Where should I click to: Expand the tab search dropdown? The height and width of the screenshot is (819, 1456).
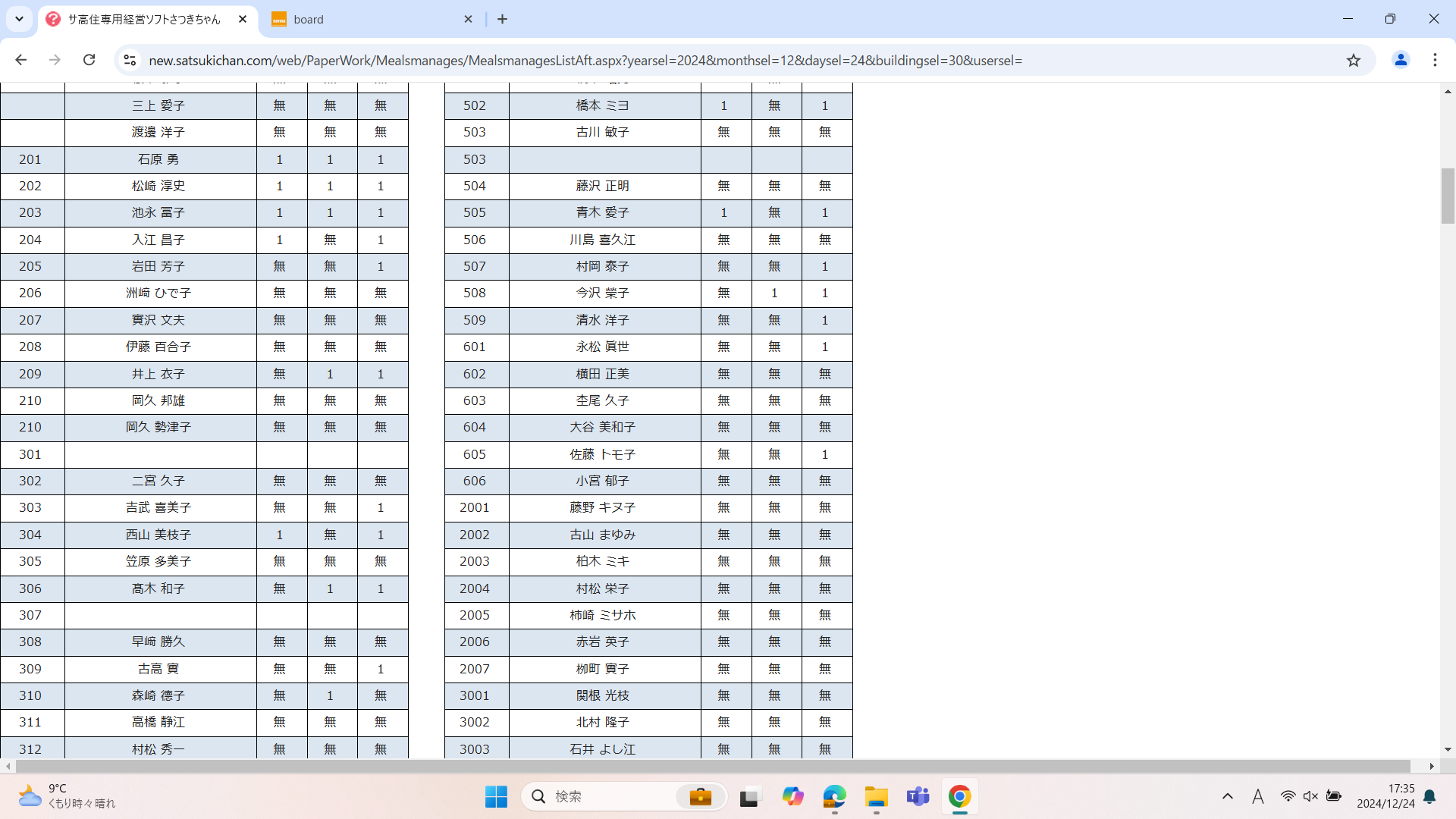pyautogui.click(x=19, y=19)
